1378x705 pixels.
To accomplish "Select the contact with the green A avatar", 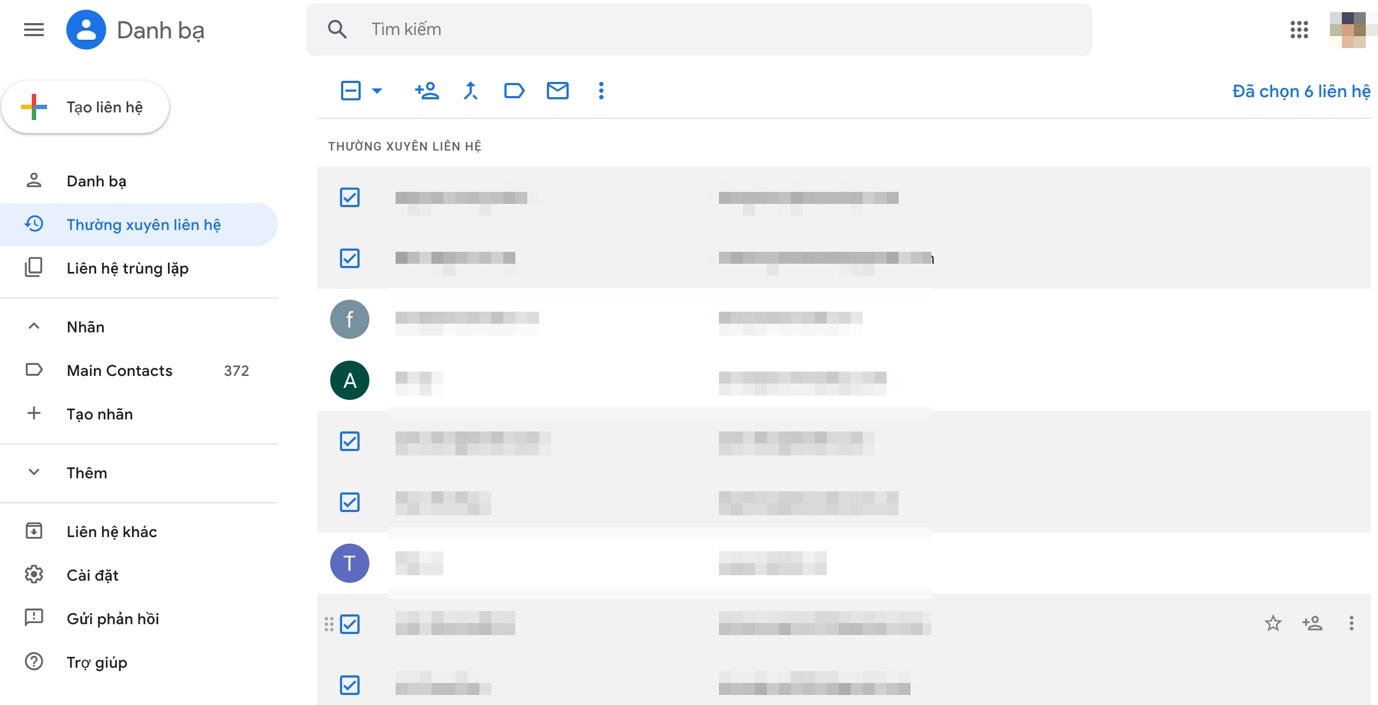I will click(x=350, y=380).
